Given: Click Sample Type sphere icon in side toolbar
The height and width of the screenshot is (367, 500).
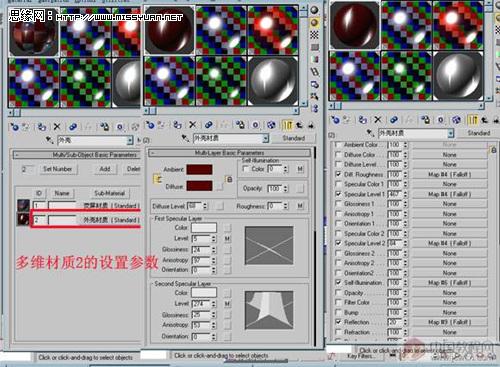Looking at the screenshot, I should (314, 10).
